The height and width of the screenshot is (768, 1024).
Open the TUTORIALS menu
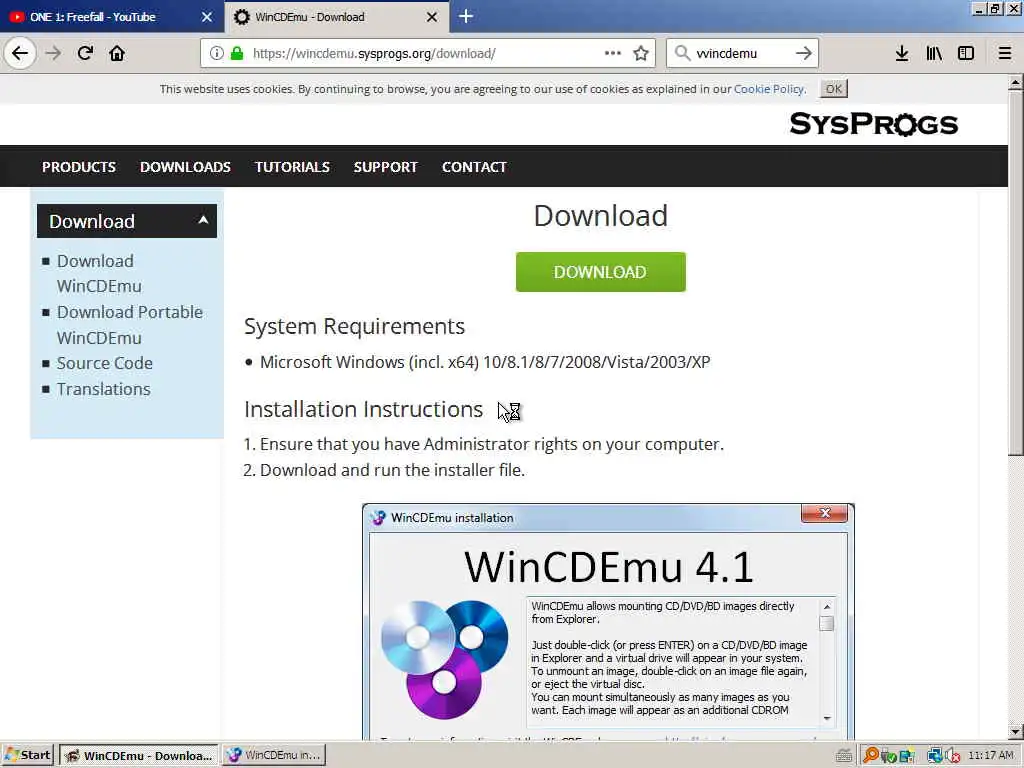292,167
